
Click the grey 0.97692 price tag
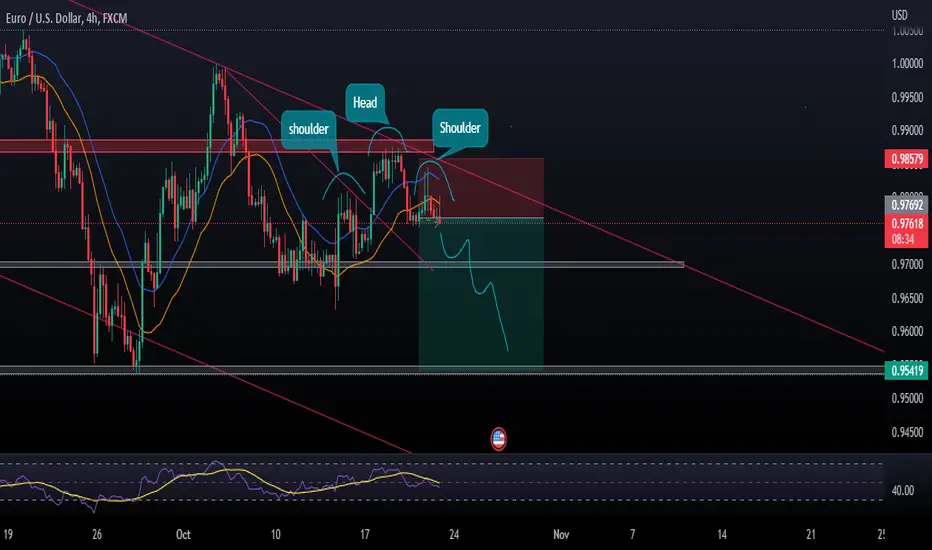906,205
